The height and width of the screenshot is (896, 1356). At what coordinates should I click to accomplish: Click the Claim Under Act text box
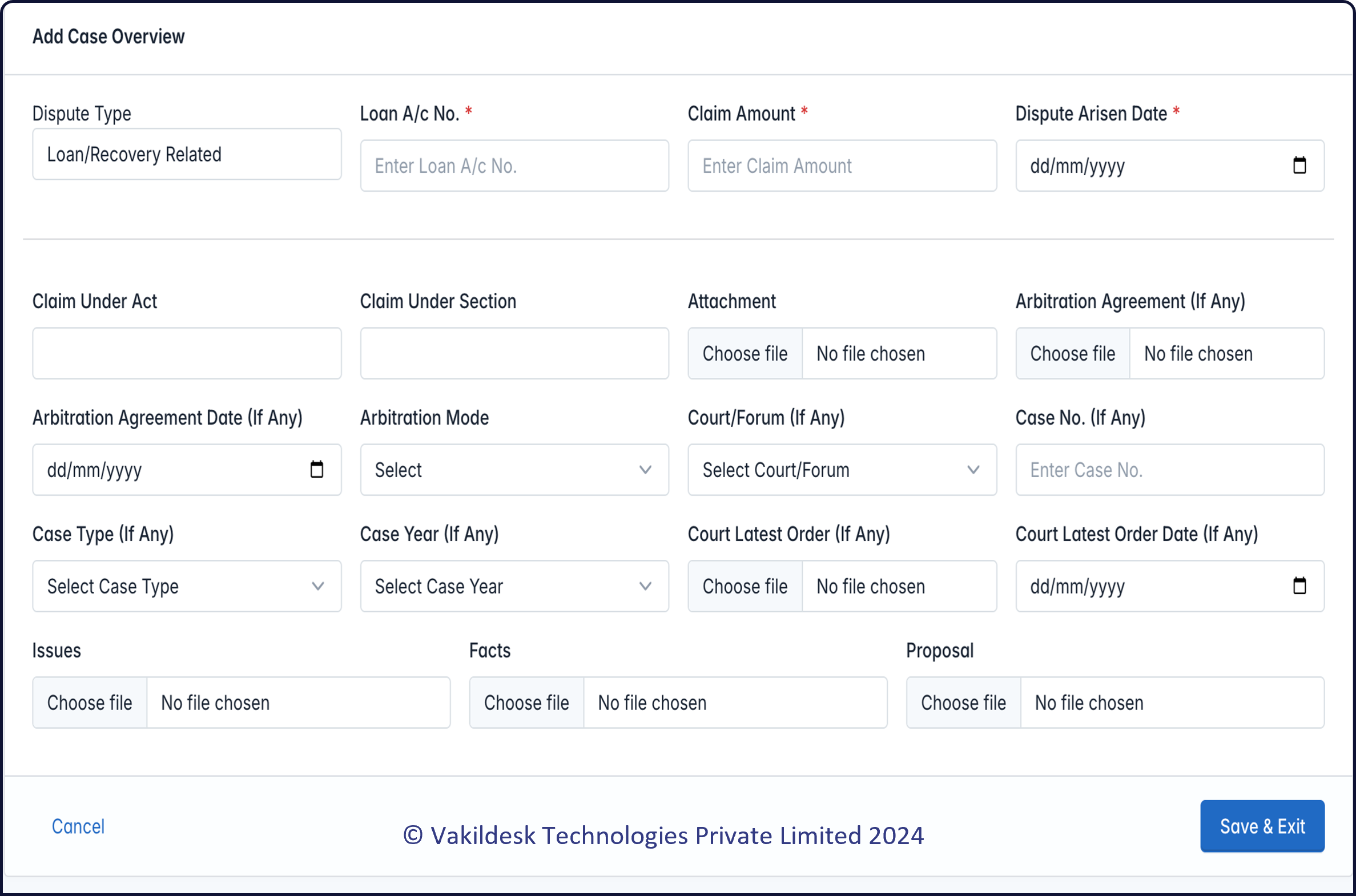187,353
